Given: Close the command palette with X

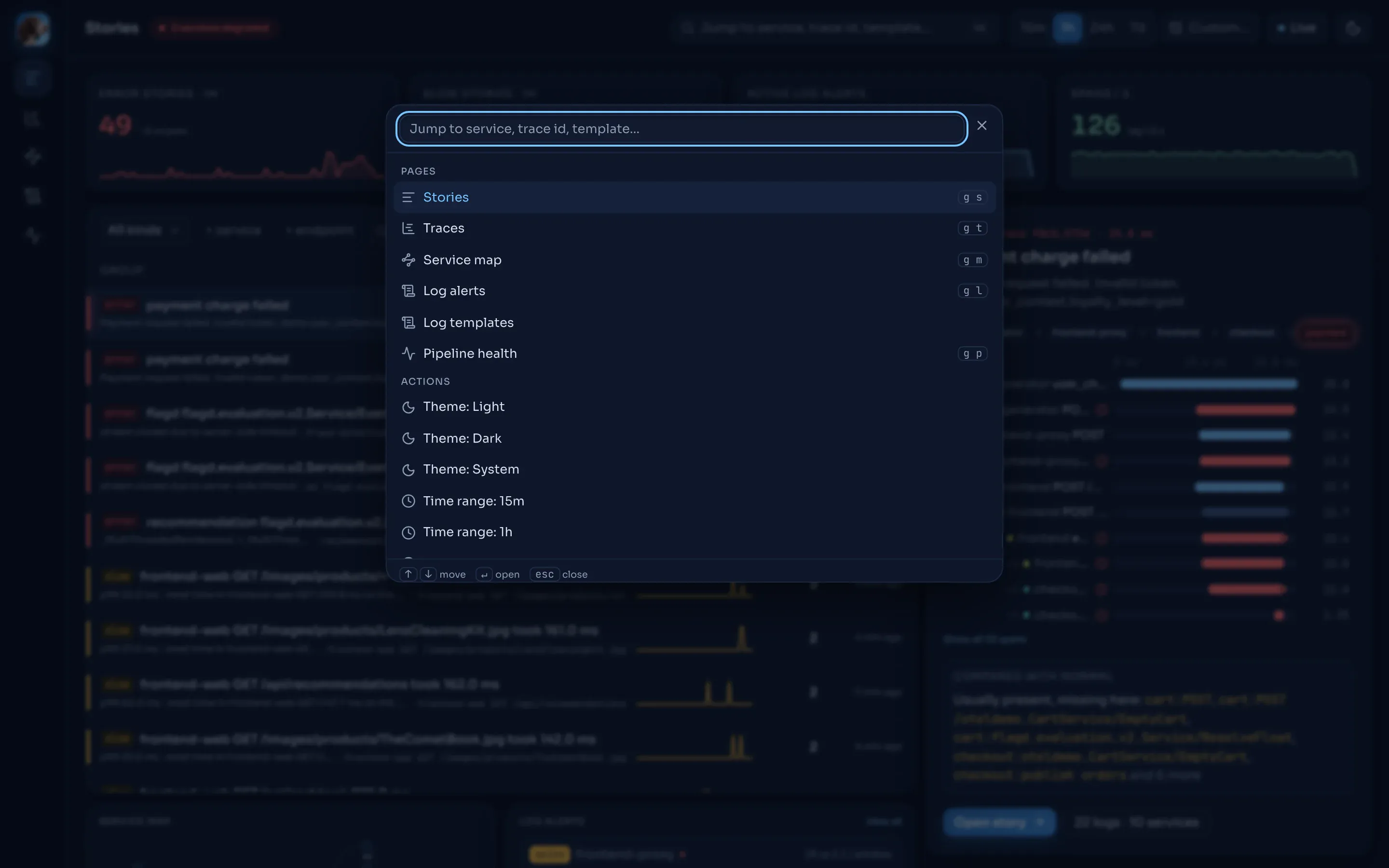Looking at the screenshot, I should [981, 126].
